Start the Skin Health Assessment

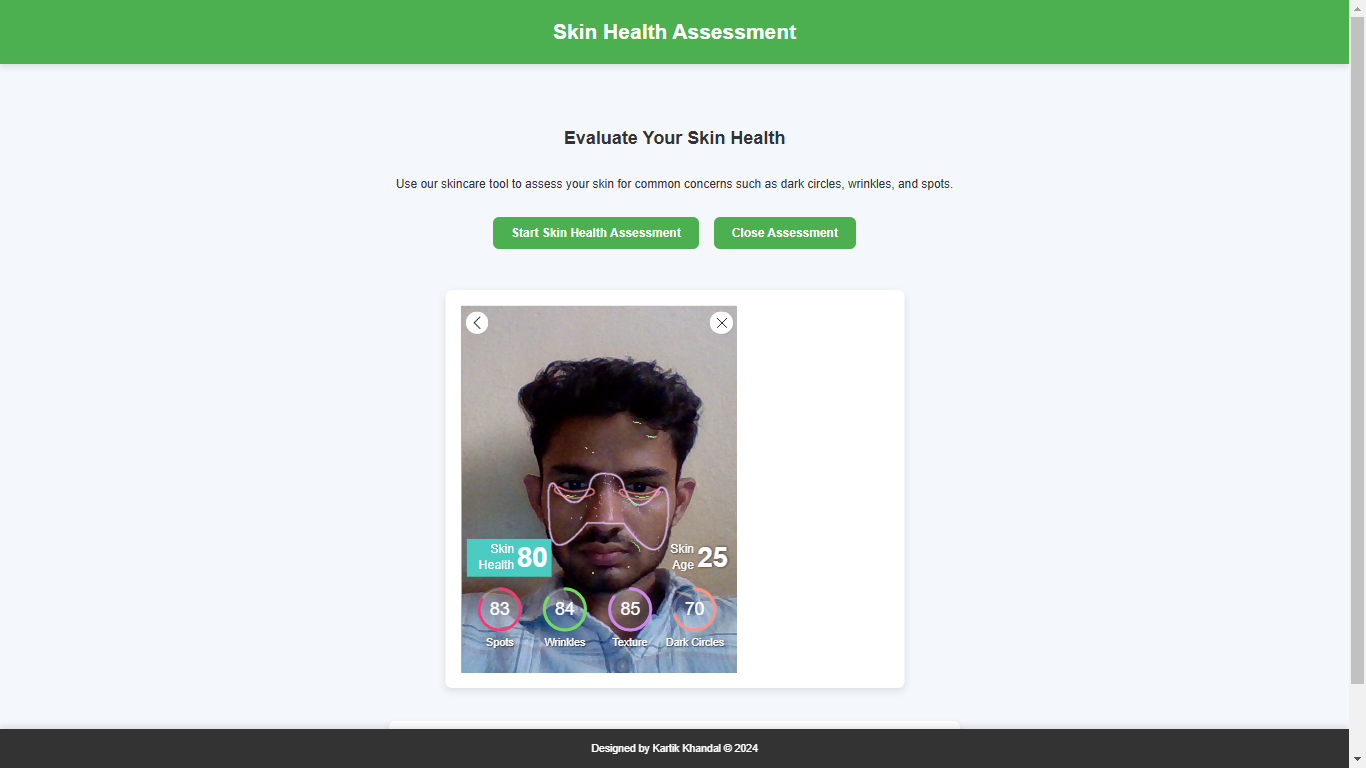tap(596, 233)
